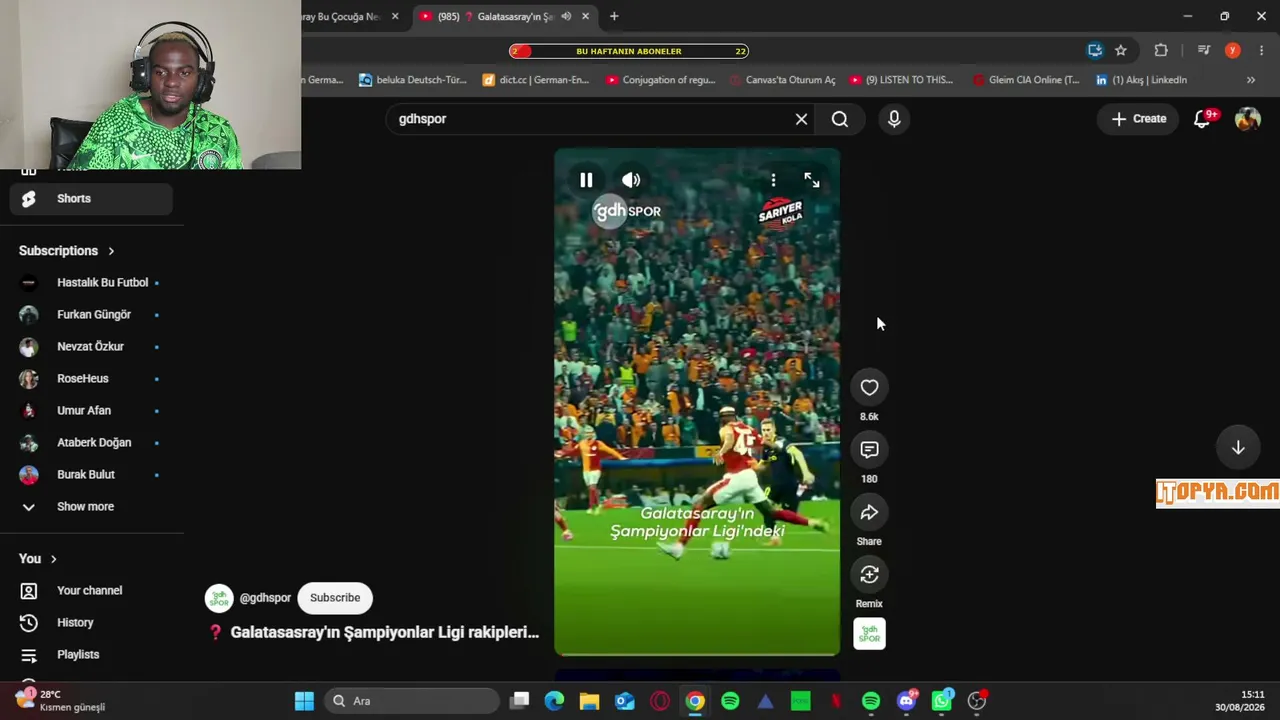The width and height of the screenshot is (1280, 720).
Task: Pause the Short video
Action: pos(586,180)
